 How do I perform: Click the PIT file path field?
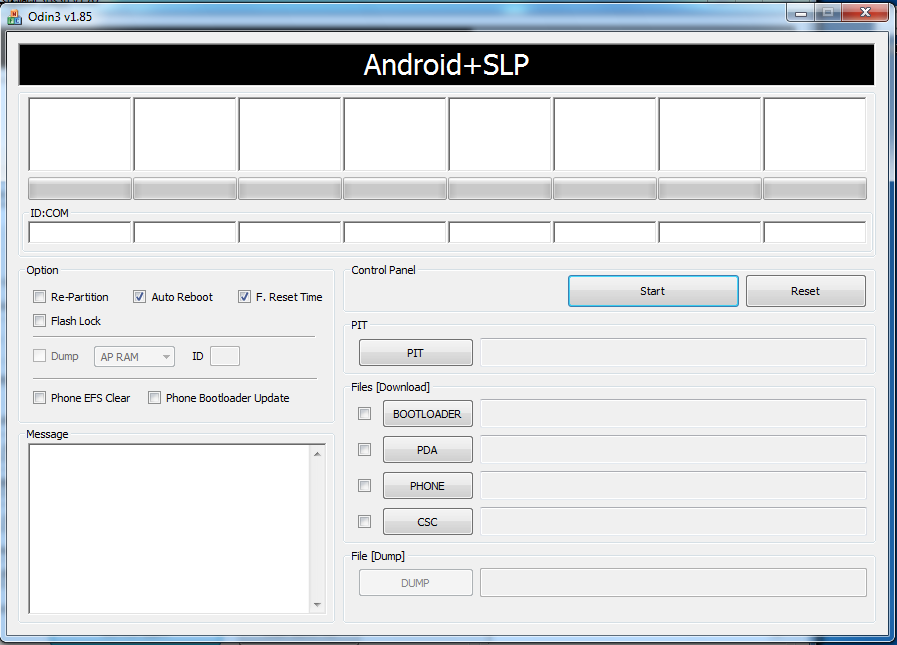coord(673,353)
